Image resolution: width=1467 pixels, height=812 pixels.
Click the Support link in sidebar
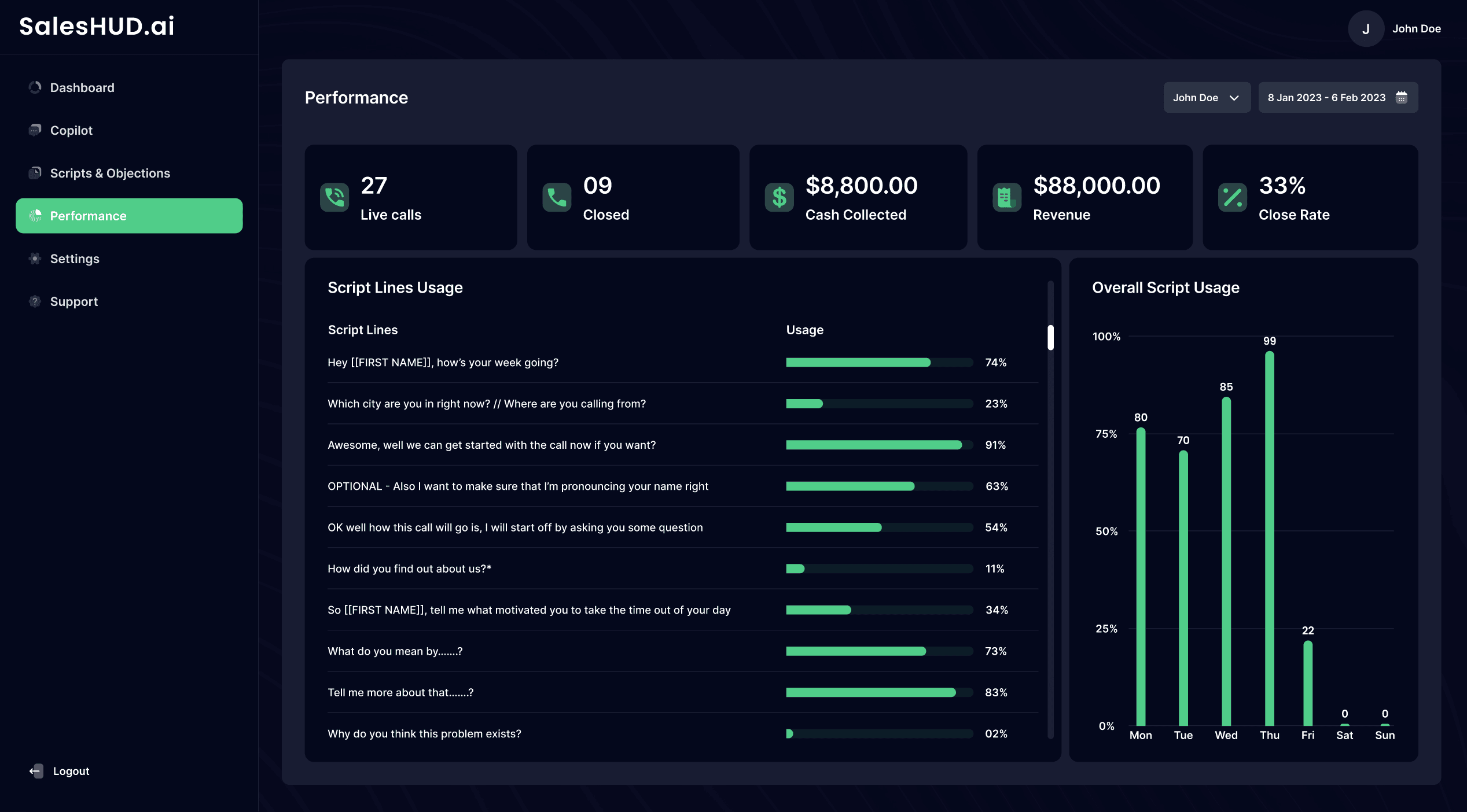pyautogui.click(x=73, y=301)
